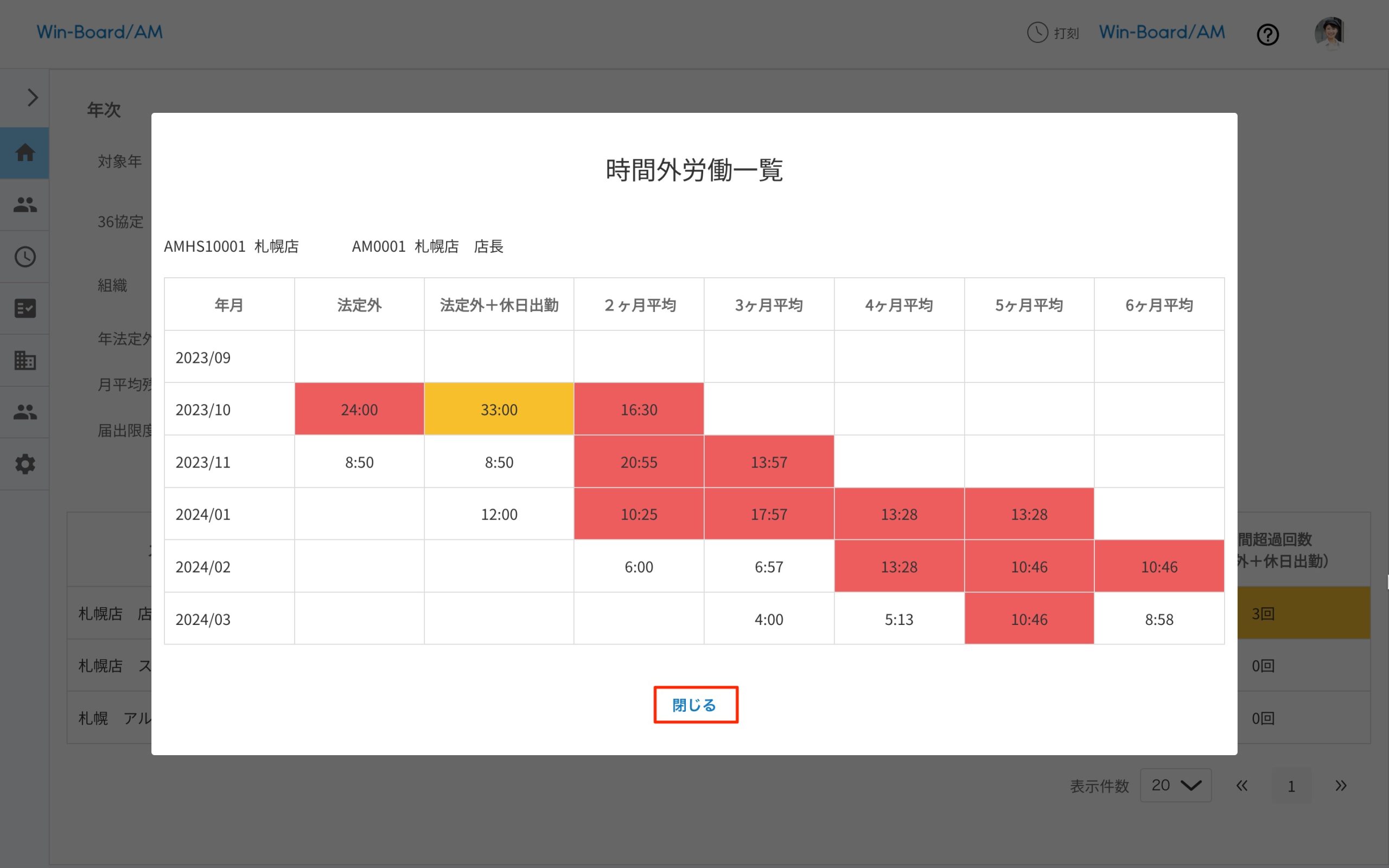Screen dimensions: 1389x868
Task: Open the settings gear at sidebar bottom
Action: coord(24,464)
